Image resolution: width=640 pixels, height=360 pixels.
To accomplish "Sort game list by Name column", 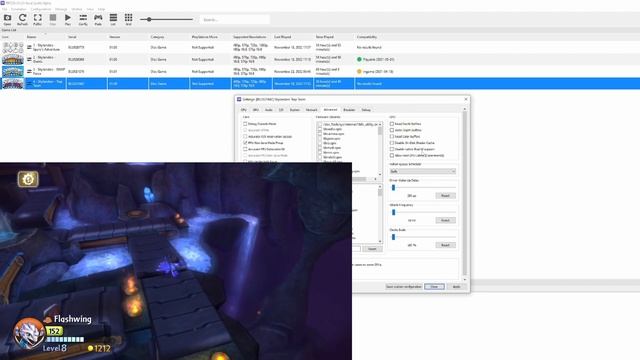I will point(31,37).
